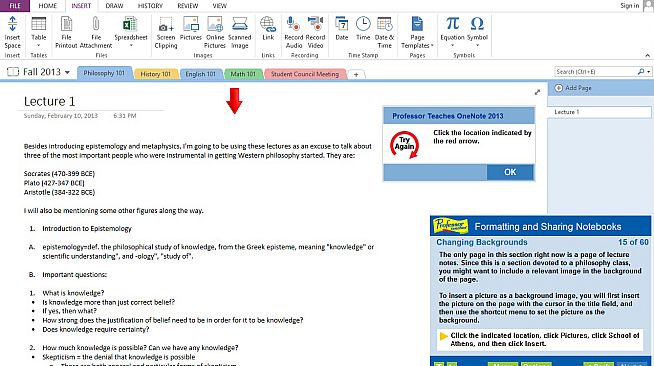Image resolution: width=654 pixels, height=366 pixels.
Task: Open the search scope dropdown arrow
Action: tap(649, 72)
